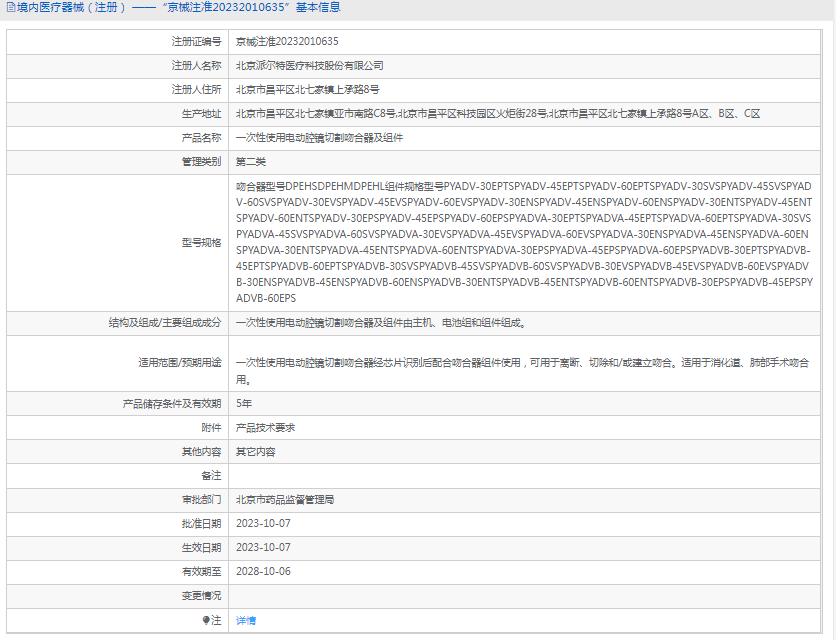Click the 适用范围/预期用途 label
Viewport: 836px width, 640px height.
click(180, 363)
